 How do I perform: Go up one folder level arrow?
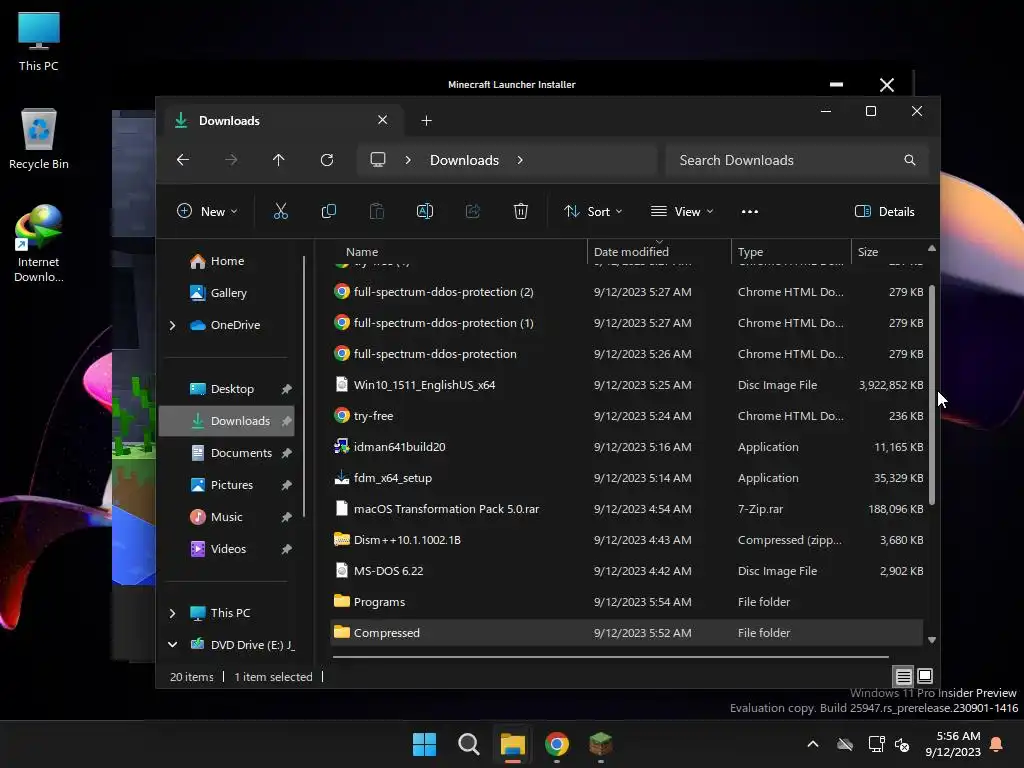tap(279, 160)
